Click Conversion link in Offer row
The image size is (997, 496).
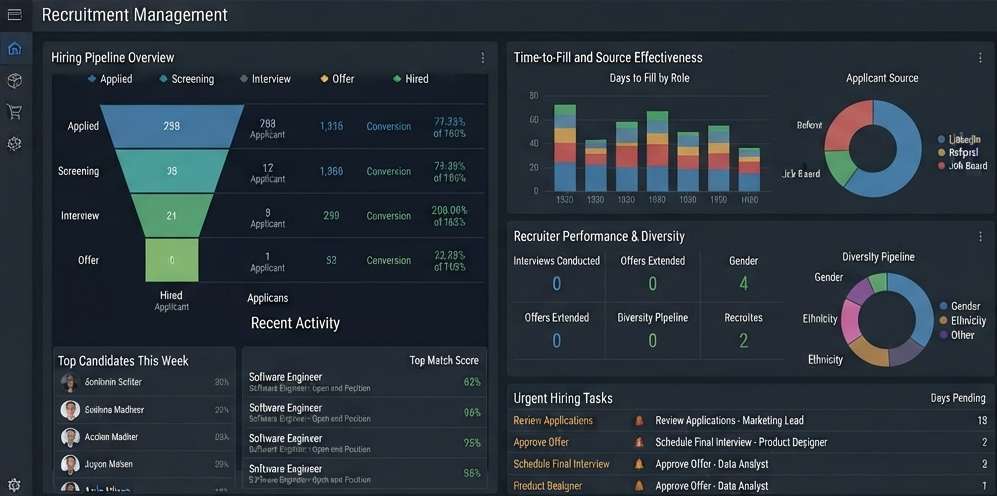(388, 260)
